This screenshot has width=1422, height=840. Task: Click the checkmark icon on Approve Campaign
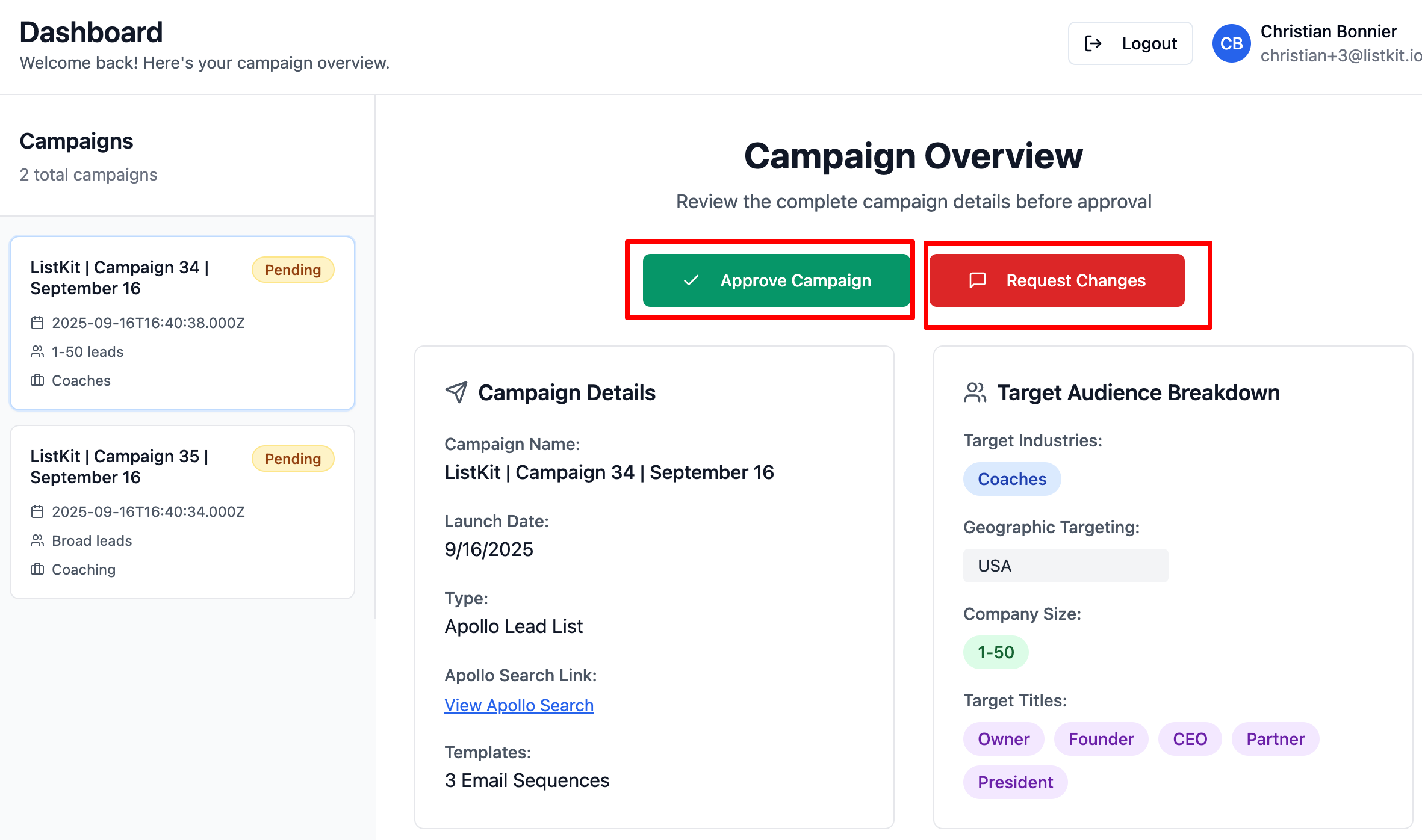[x=691, y=280]
